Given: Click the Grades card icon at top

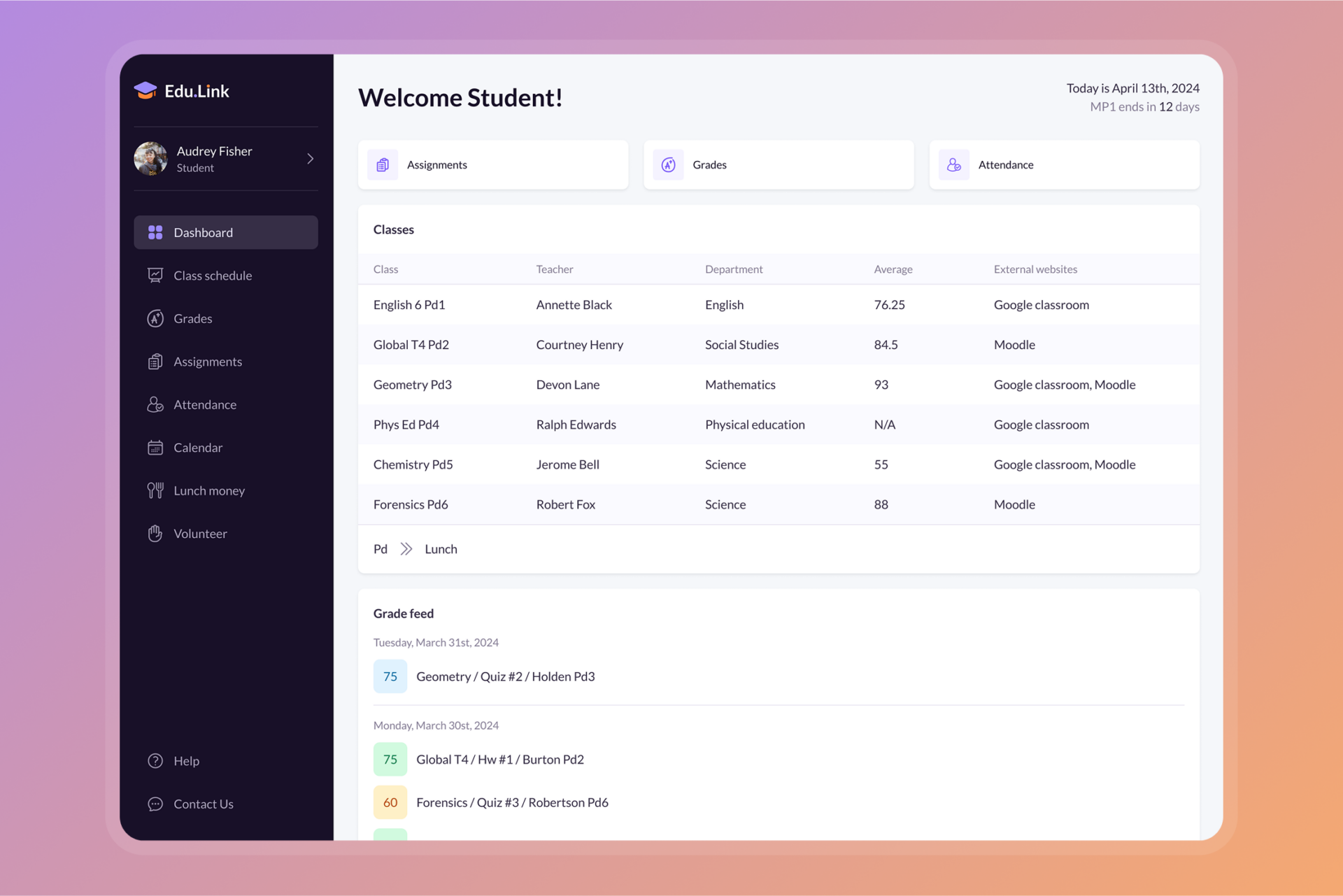Looking at the screenshot, I should pos(668,165).
